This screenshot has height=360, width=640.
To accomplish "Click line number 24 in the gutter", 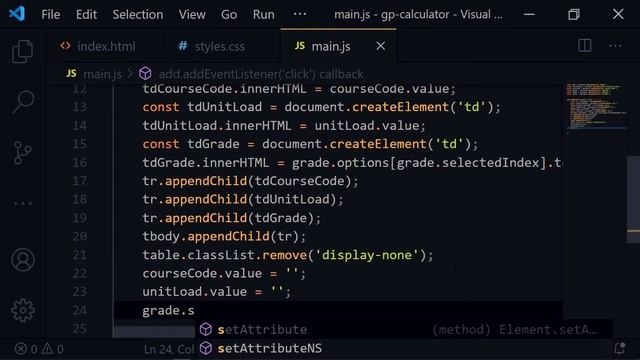I will 80,310.
